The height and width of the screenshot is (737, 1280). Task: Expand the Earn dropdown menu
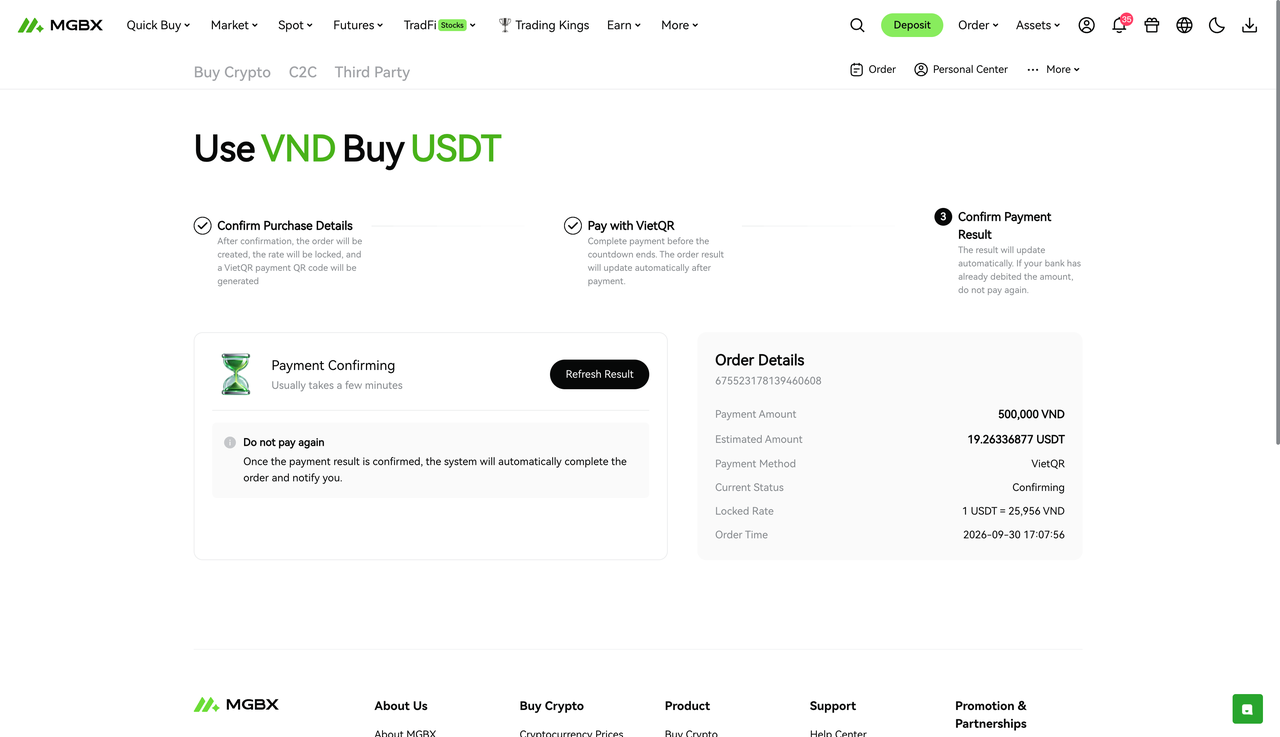pos(624,25)
